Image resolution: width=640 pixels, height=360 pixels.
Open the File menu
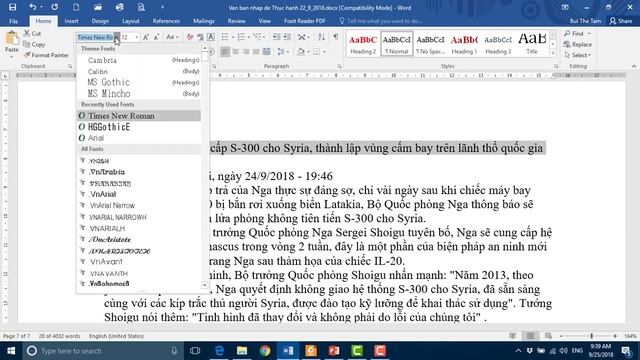click(x=13, y=21)
